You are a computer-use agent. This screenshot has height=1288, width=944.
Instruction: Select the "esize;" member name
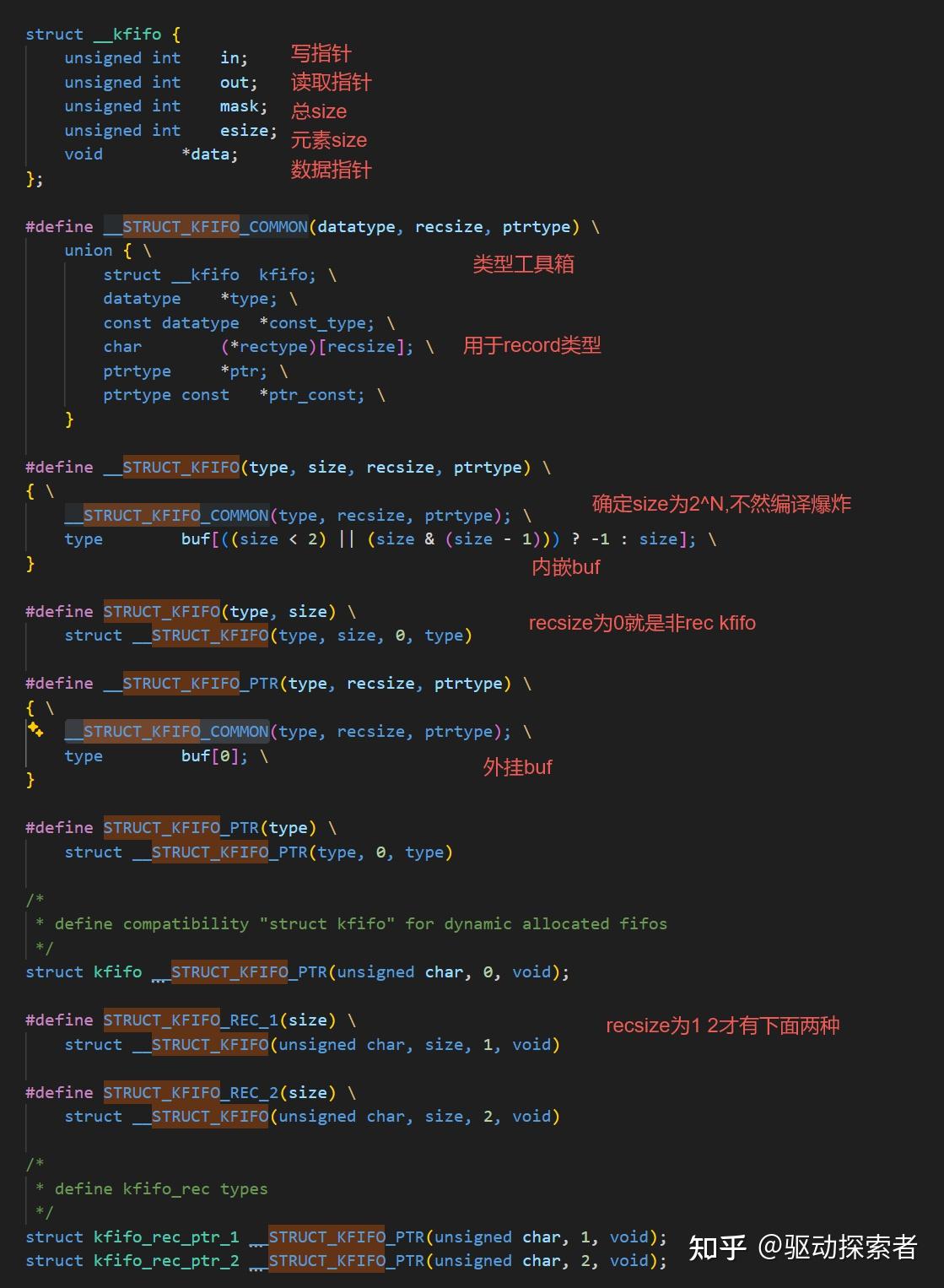tap(249, 131)
